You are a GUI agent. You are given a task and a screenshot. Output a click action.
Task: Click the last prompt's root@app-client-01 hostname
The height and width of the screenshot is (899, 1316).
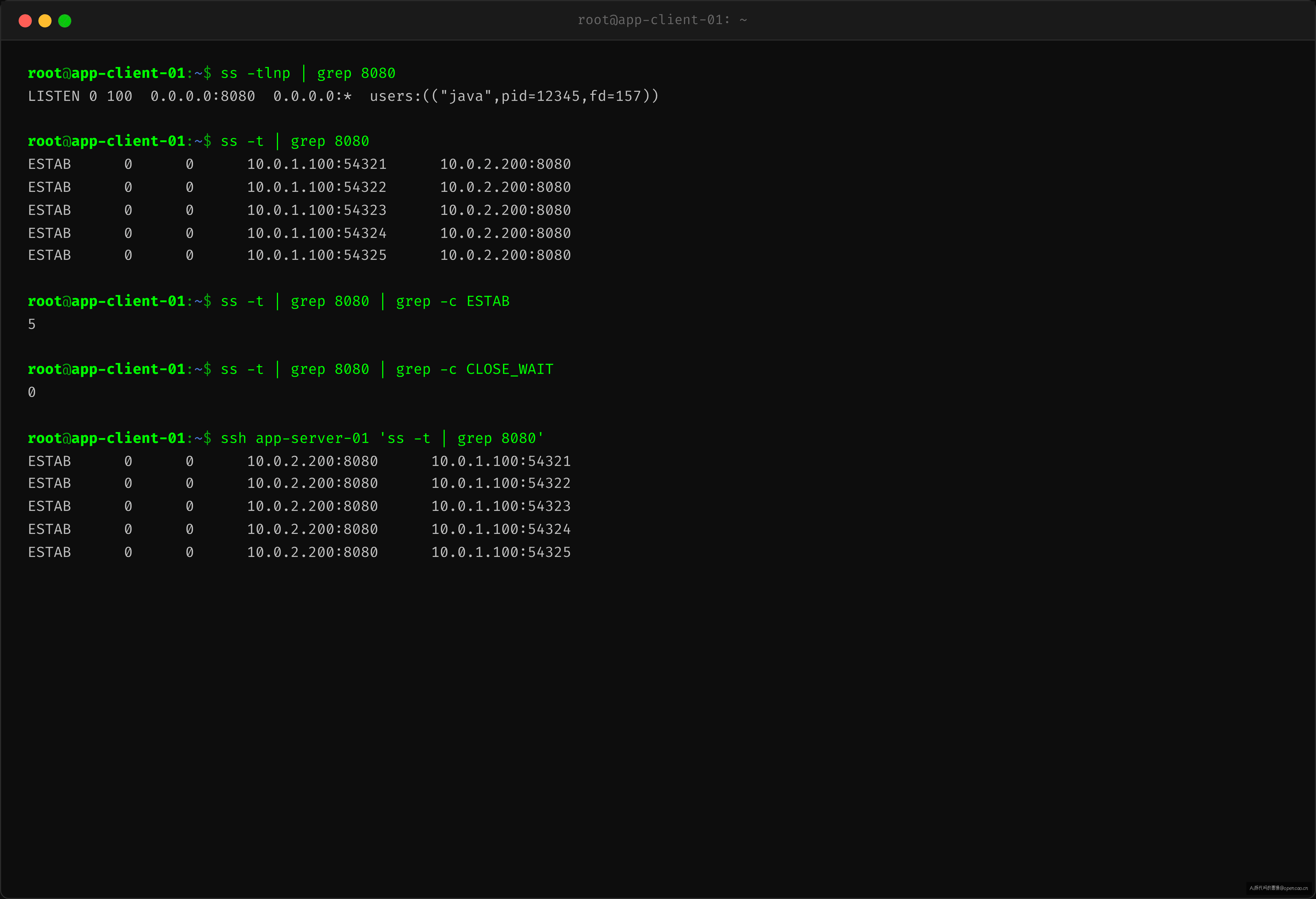[106, 438]
